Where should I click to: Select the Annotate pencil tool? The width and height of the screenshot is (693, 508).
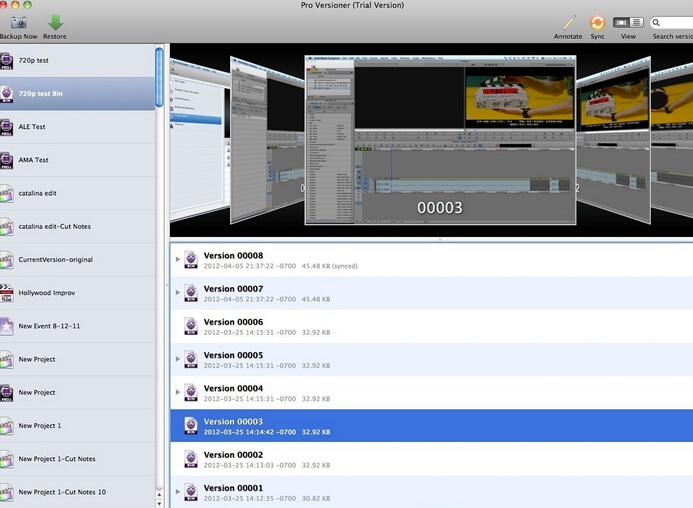(x=568, y=22)
